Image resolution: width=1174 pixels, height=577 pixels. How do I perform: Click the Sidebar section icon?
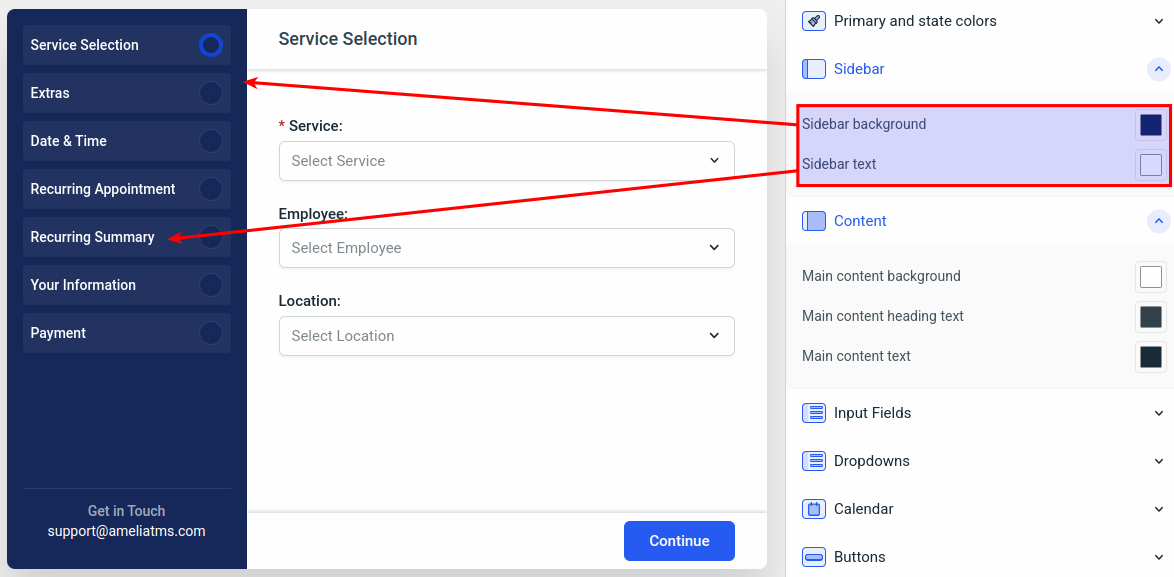(x=814, y=69)
